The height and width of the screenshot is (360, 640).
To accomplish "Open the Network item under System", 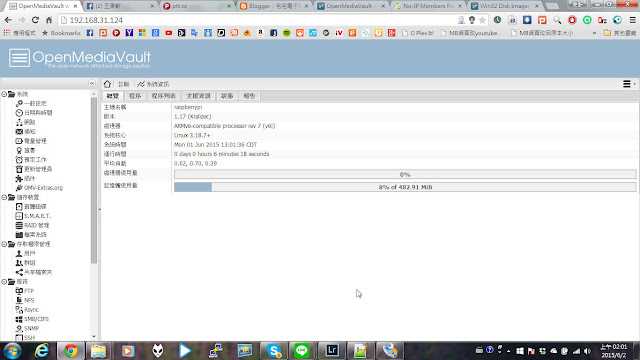I will tap(25, 122).
